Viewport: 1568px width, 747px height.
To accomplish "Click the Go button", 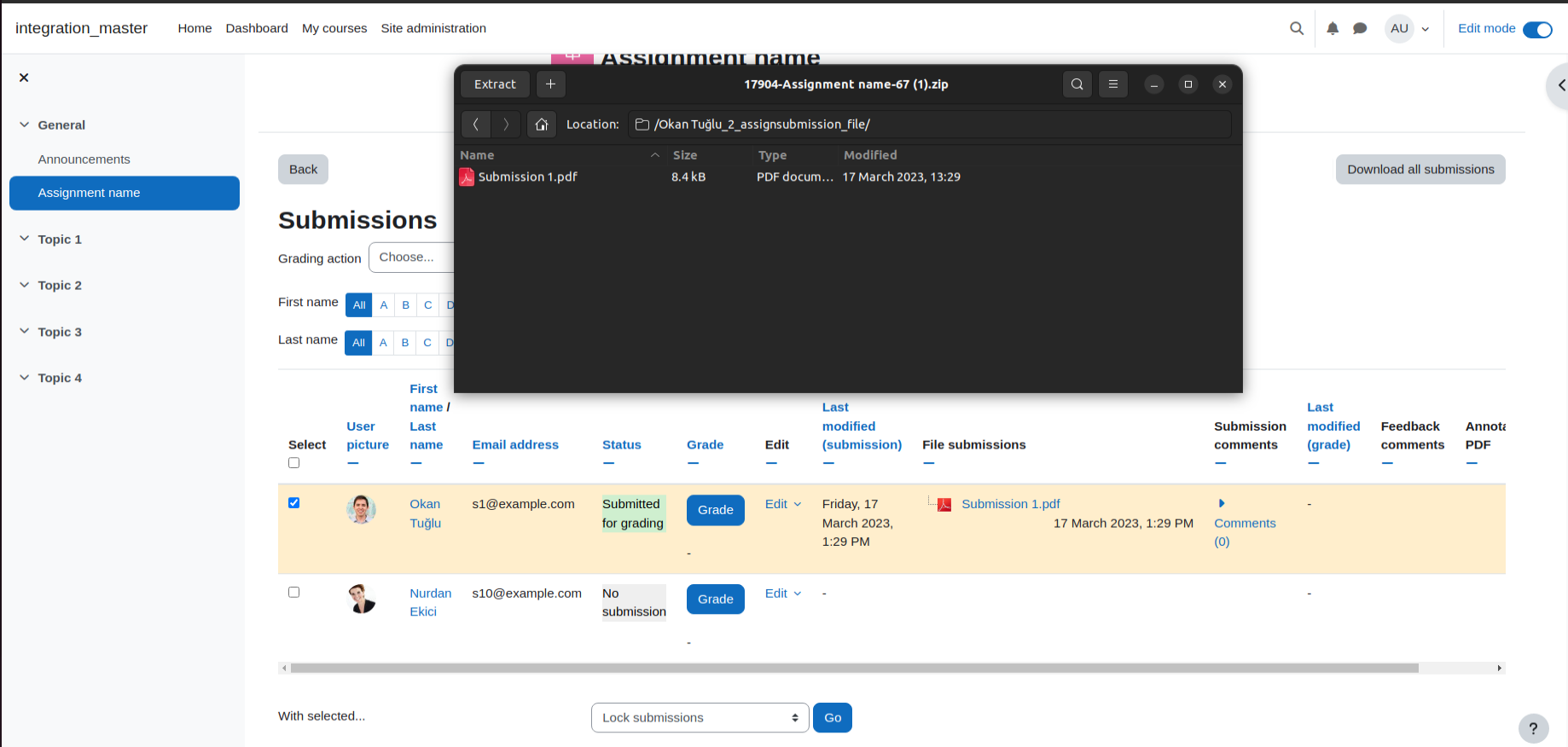I will [833, 718].
